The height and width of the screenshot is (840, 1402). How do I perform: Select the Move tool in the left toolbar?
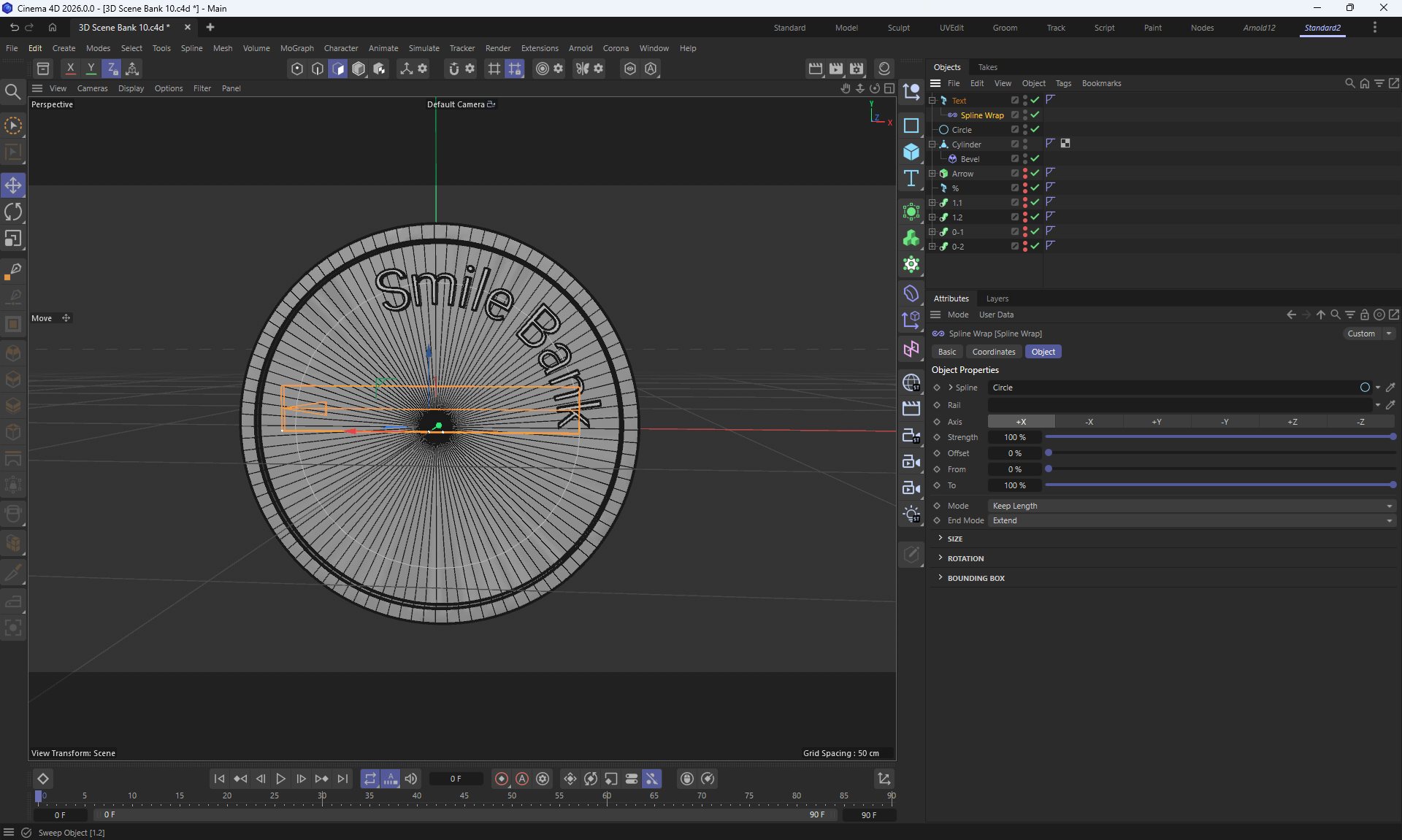(13, 185)
